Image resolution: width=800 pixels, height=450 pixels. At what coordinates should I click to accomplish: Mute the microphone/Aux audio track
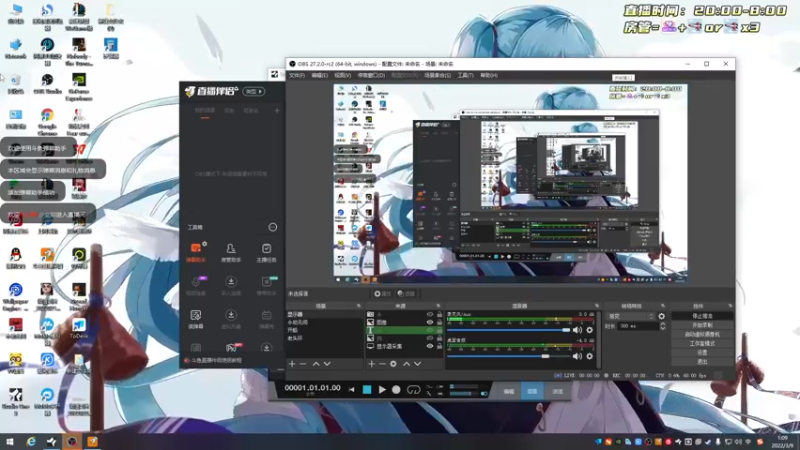577,330
